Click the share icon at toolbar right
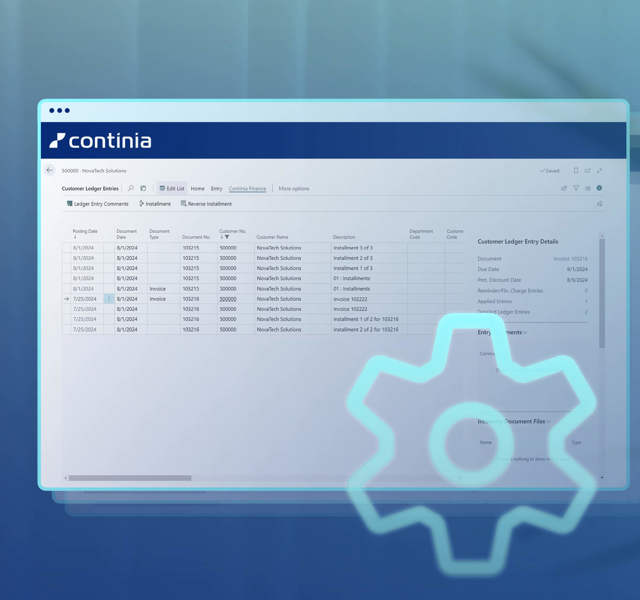 click(x=563, y=188)
